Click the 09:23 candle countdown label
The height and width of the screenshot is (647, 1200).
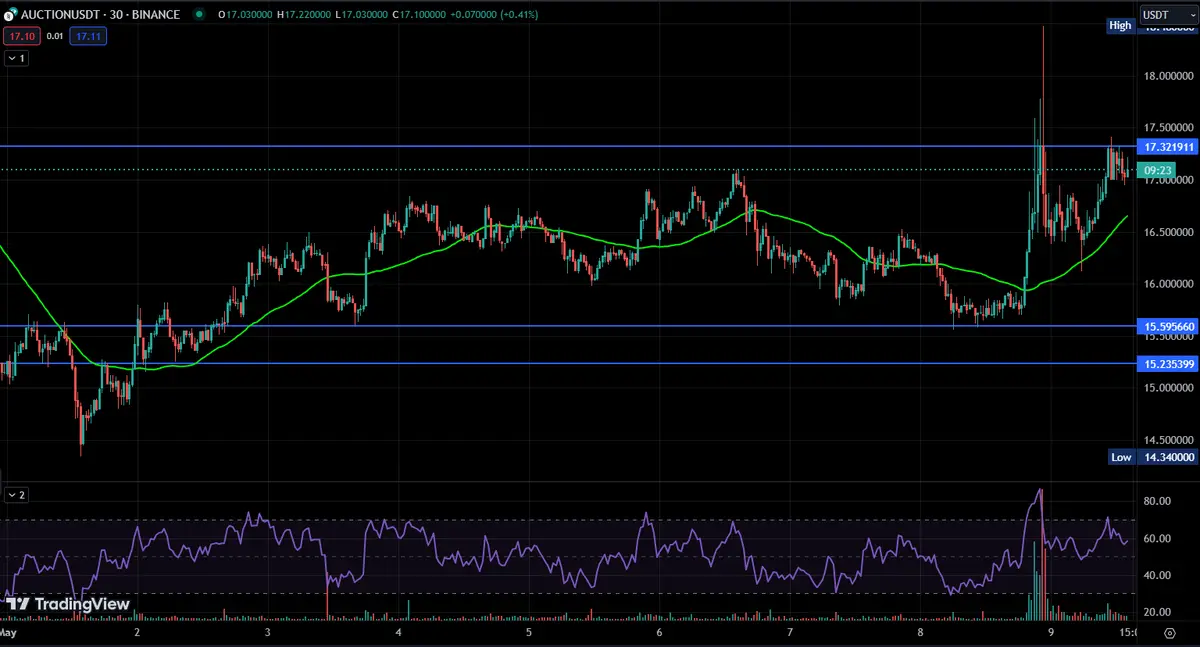point(1154,170)
